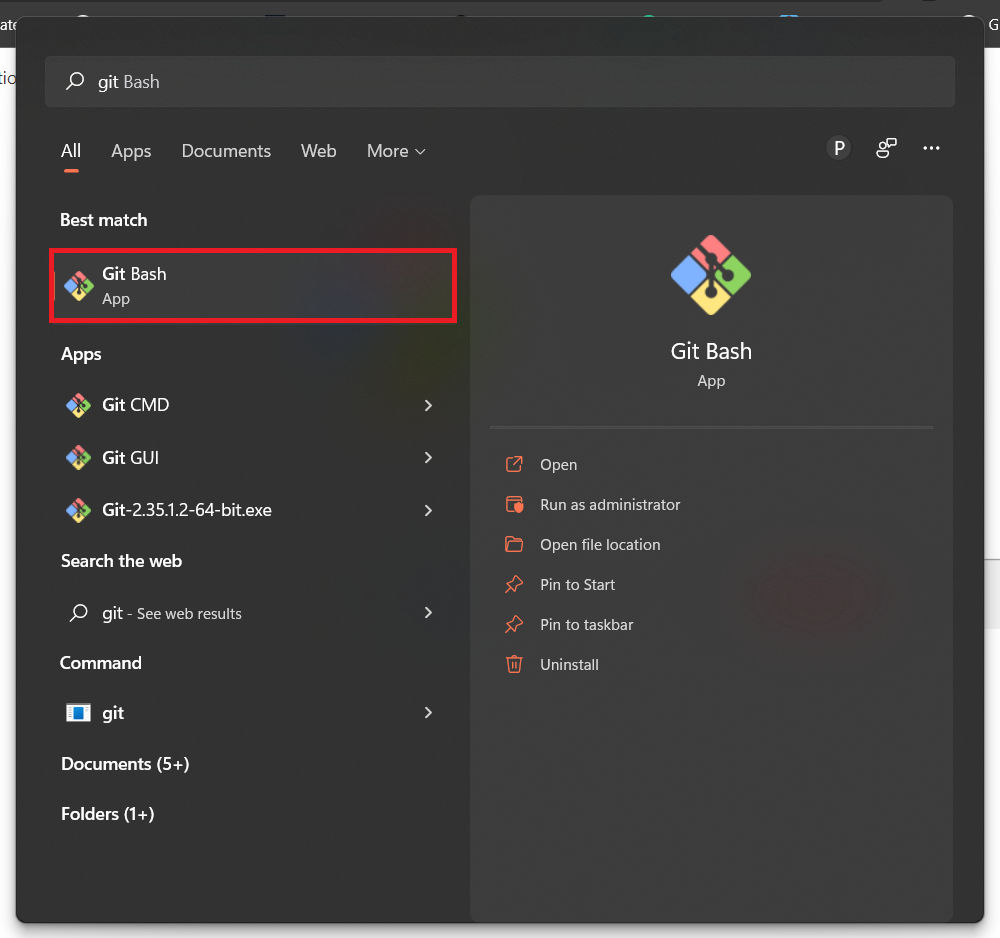Select the All filter tab
The height and width of the screenshot is (938, 1000).
(71, 151)
